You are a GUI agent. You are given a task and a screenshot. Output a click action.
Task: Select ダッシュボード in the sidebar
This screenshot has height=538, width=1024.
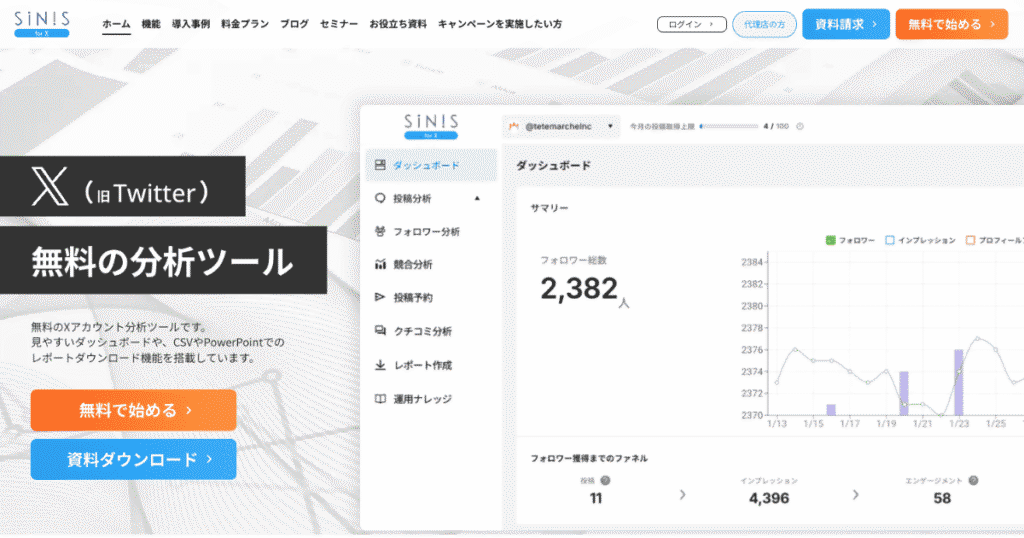(431, 165)
